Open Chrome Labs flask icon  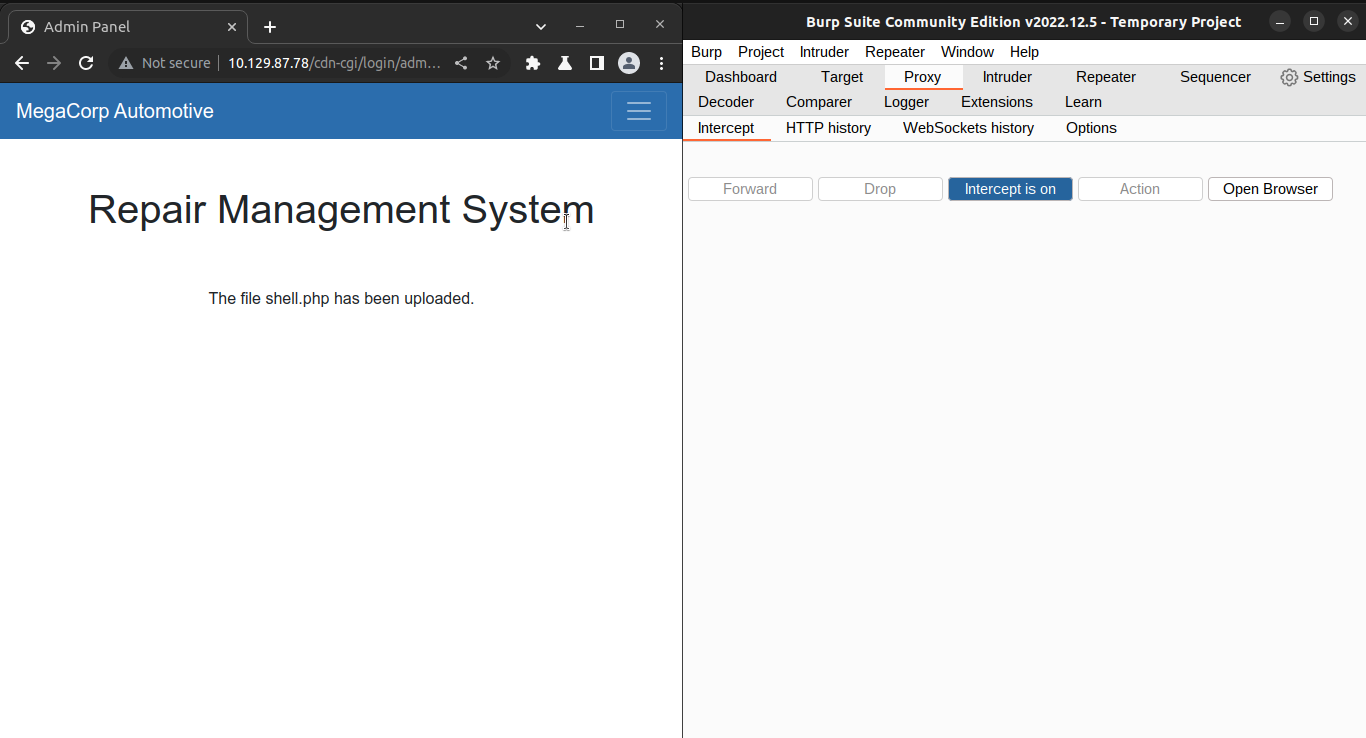click(x=565, y=63)
